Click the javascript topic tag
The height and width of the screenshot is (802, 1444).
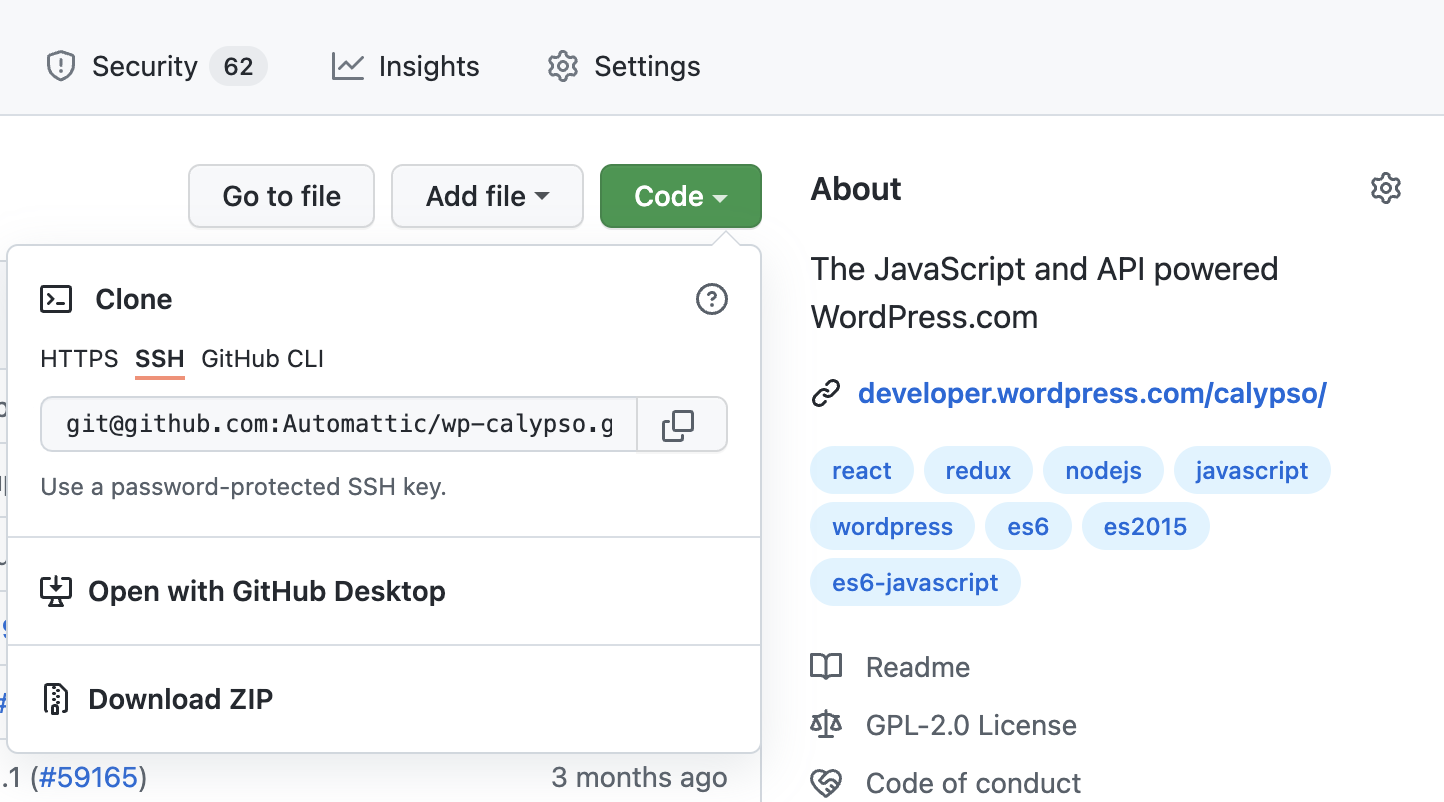1252,471
